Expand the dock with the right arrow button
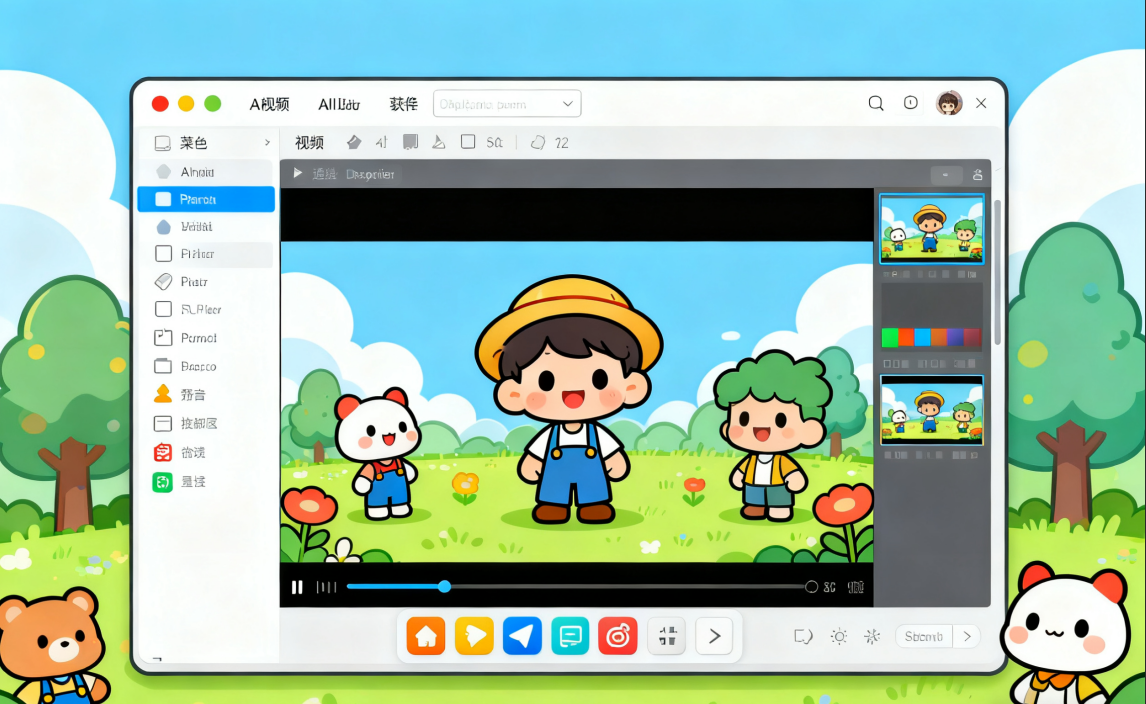 coord(714,636)
